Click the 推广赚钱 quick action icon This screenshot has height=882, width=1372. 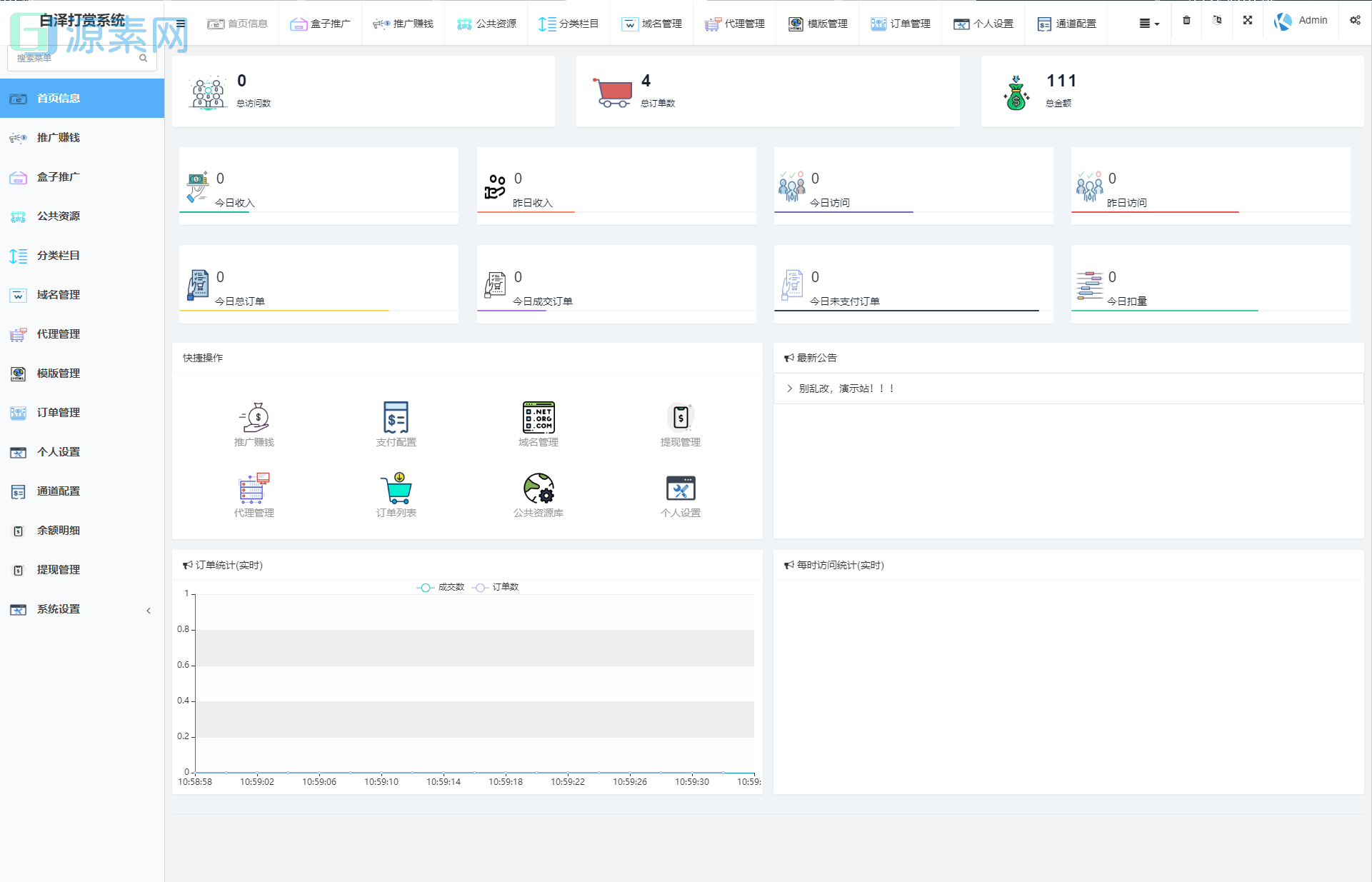254,418
